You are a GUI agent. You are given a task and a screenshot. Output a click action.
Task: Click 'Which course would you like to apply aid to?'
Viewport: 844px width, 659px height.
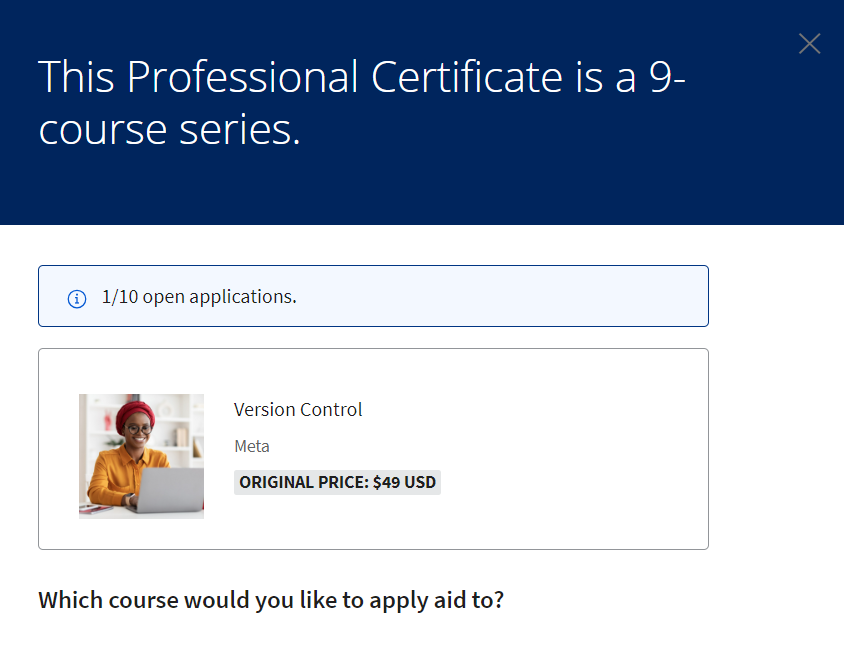(271, 601)
